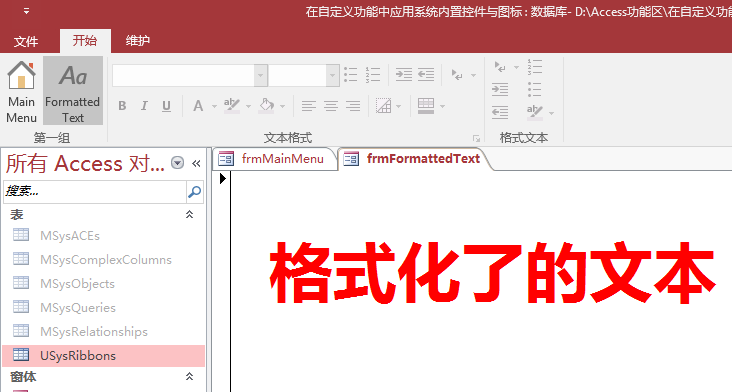Click the navigation search box
This screenshot has width=732, height=392.
tap(95, 191)
